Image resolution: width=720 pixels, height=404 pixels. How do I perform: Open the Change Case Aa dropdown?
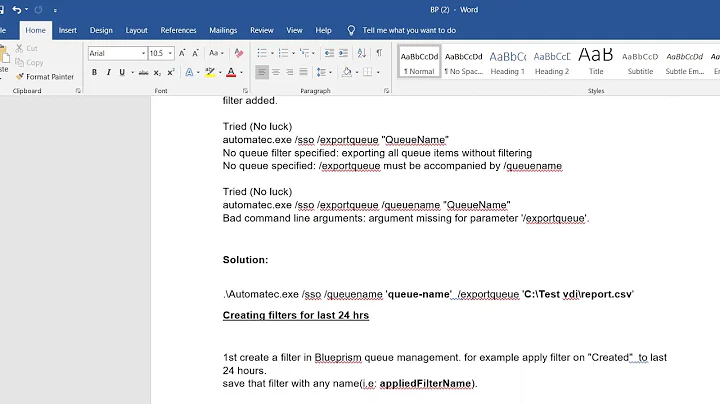pos(216,53)
